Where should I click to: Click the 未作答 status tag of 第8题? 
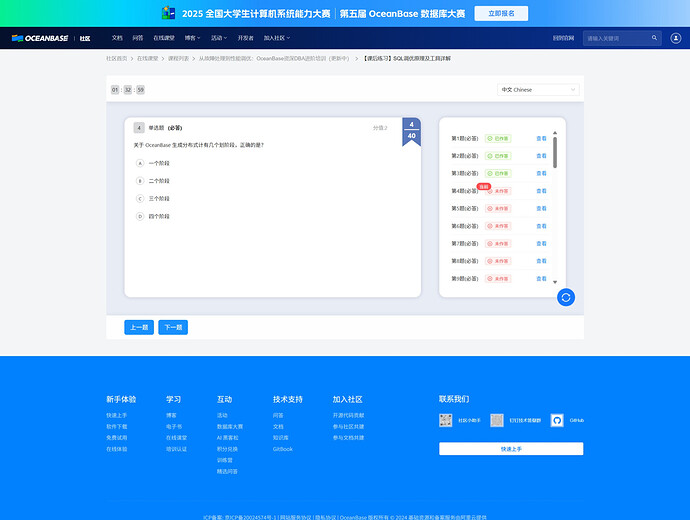[x=498, y=261]
